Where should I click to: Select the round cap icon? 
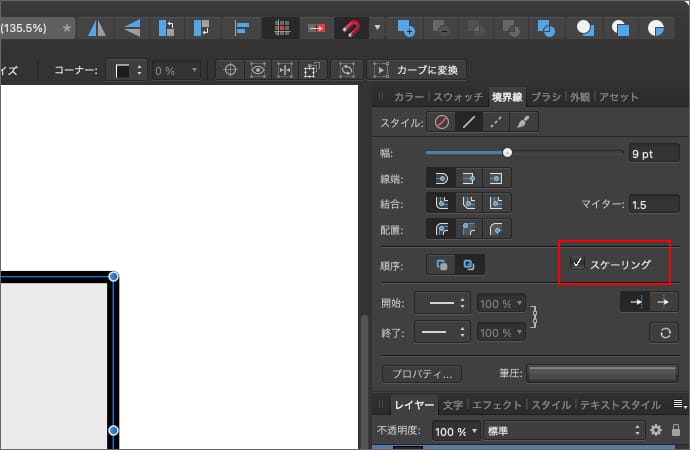point(442,177)
